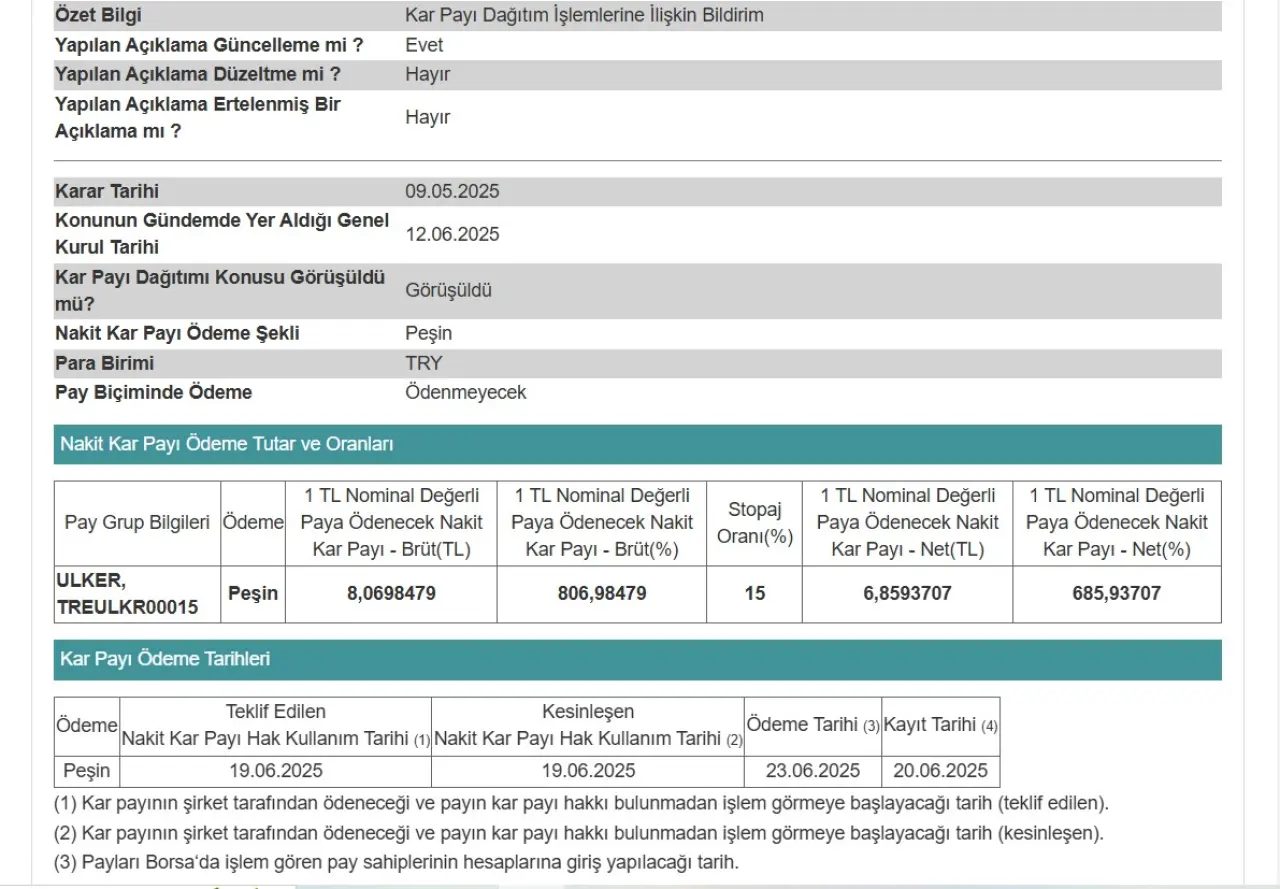Click the 'Kayıt Tarihi' column header
This screenshot has height=889, width=1280.
click(x=940, y=725)
